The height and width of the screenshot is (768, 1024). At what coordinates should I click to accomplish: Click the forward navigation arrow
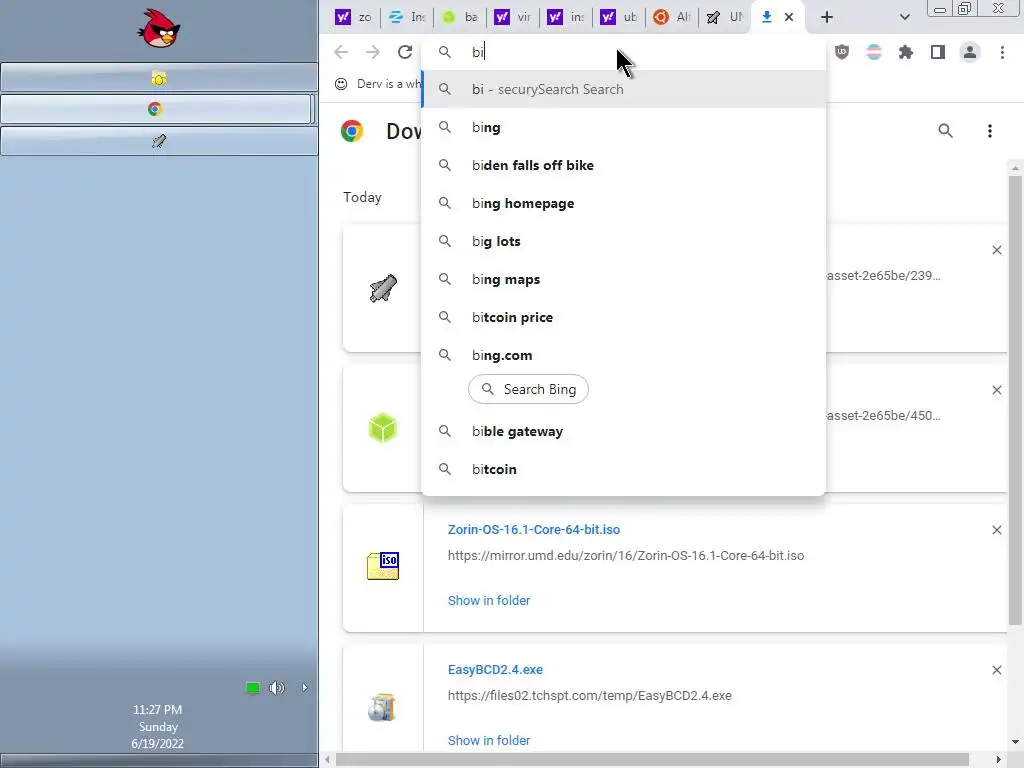[372, 52]
